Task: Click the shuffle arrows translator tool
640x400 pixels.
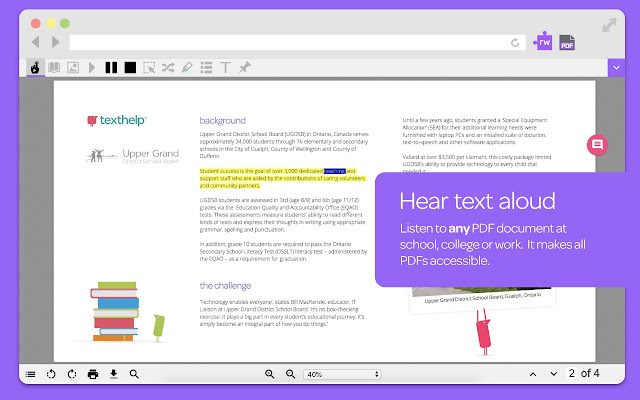Action: 168,67
